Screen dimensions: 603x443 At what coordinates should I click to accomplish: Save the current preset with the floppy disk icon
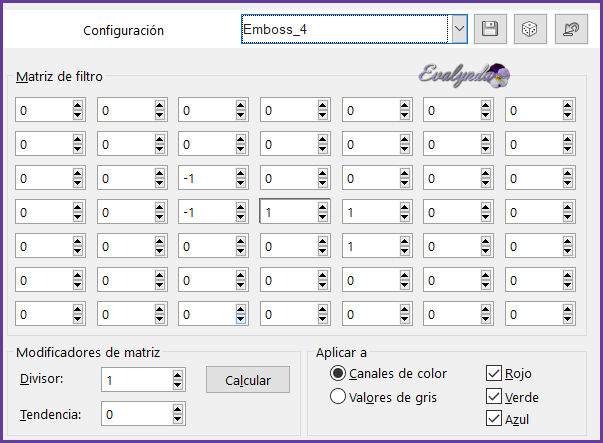[x=490, y=29]
